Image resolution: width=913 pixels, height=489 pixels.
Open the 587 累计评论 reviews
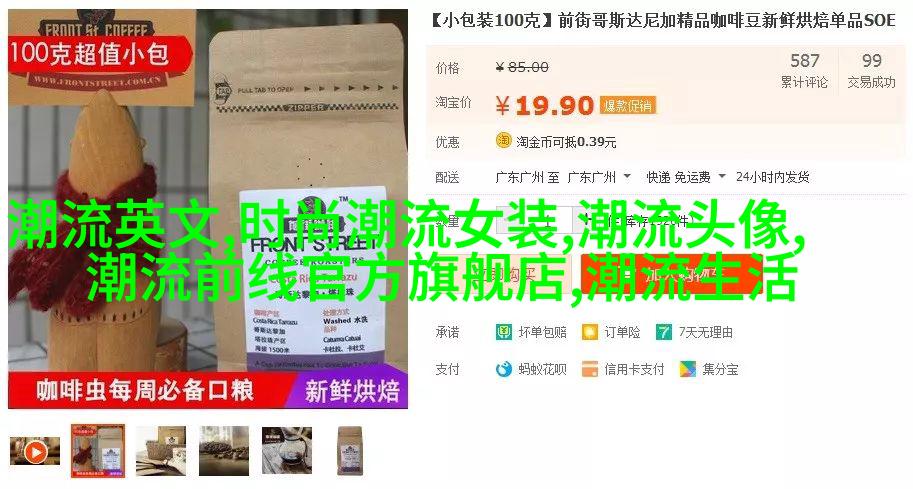[804, 70]
